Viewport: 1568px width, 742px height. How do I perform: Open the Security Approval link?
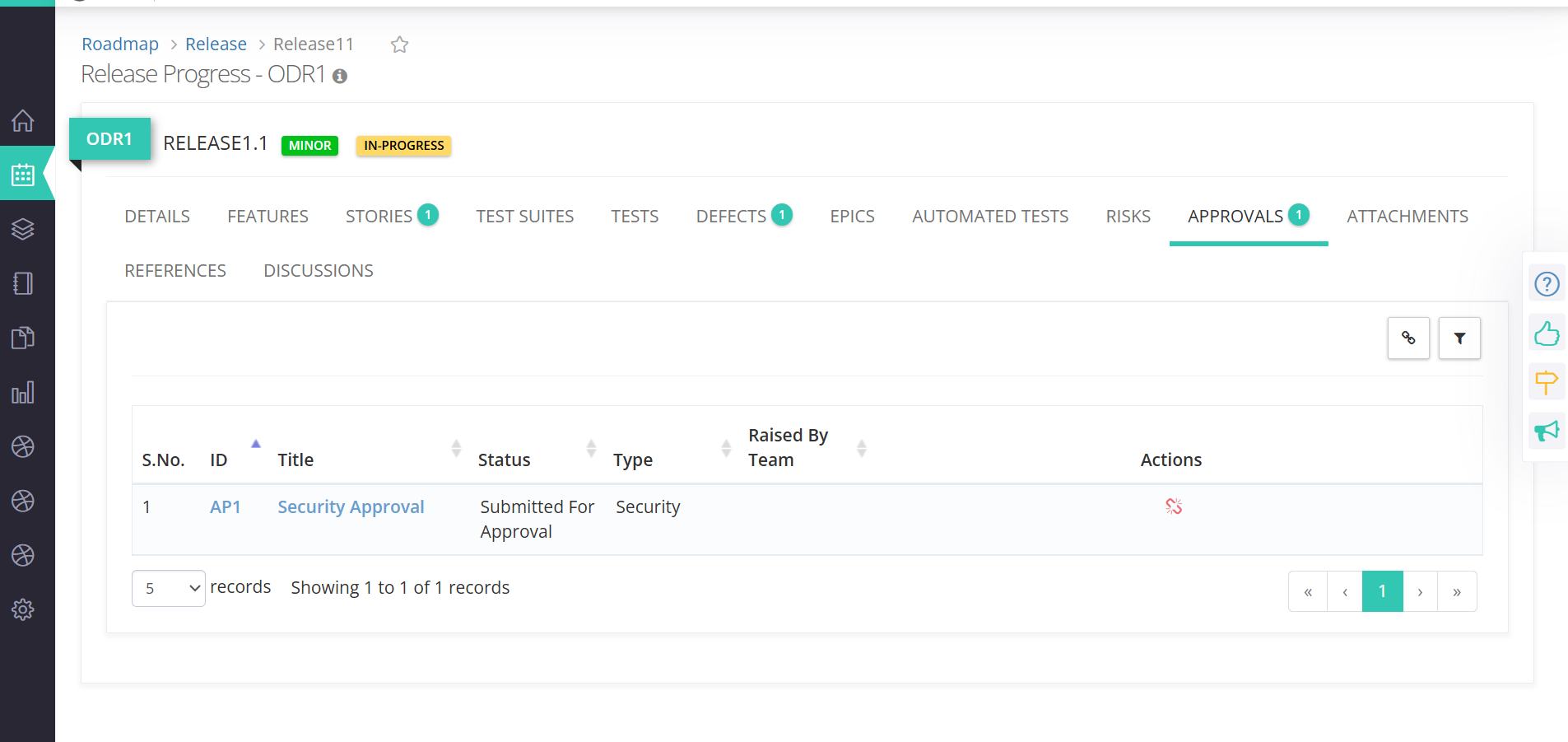351,506
